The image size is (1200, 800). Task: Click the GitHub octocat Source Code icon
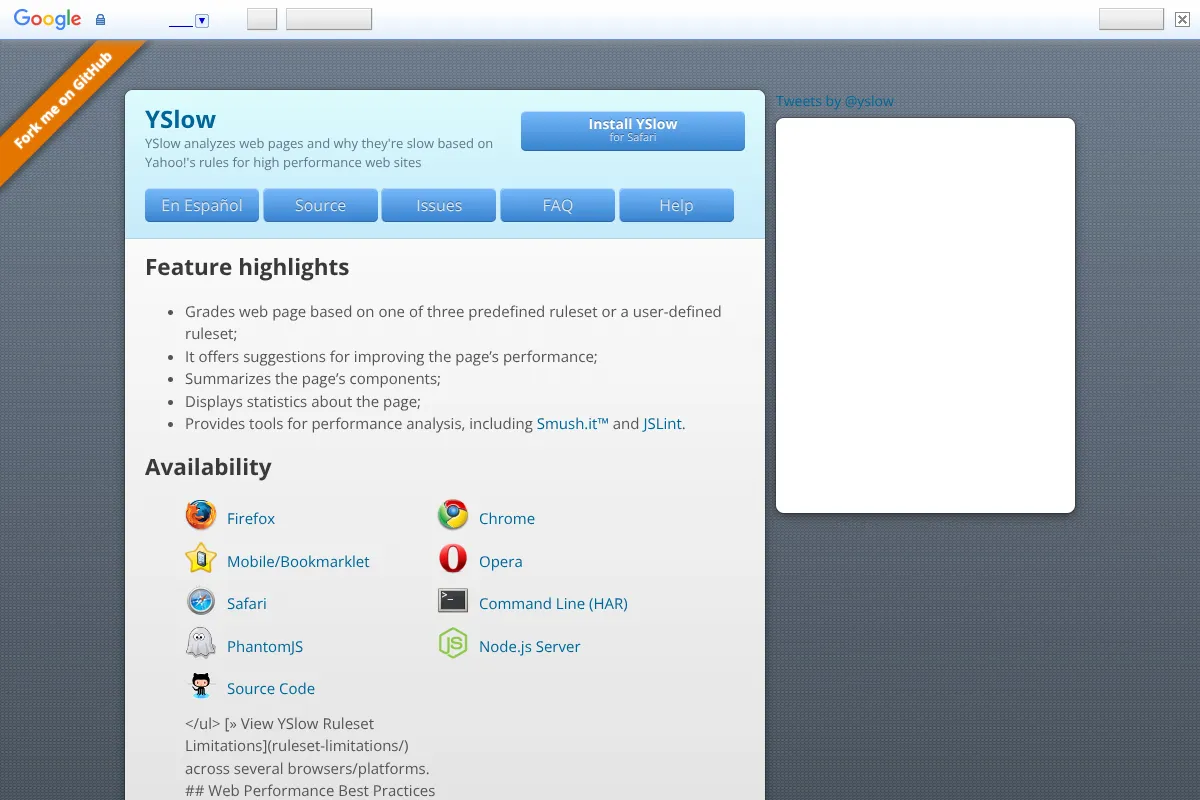(x=201, y=686)
